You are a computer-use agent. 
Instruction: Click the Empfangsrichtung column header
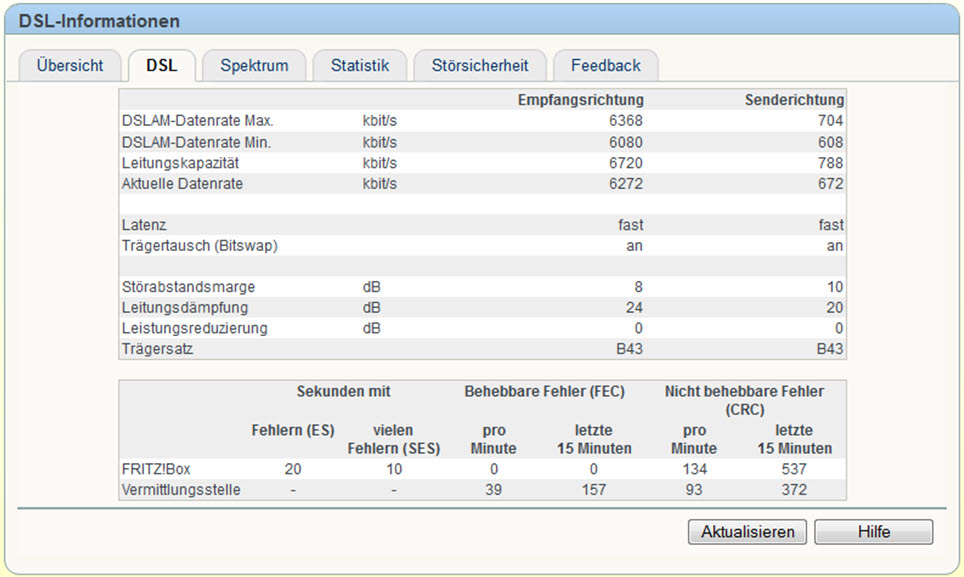coord(580,100)
